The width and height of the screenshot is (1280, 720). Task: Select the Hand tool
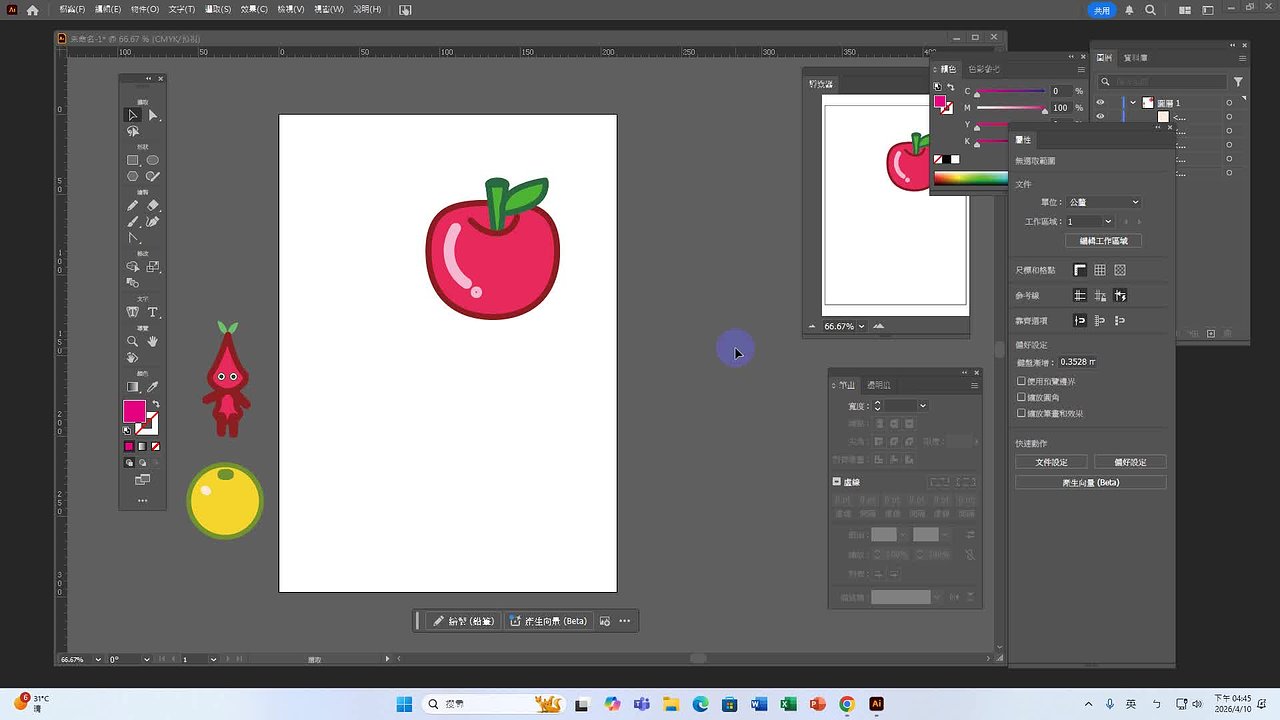[x=152, y=341]
